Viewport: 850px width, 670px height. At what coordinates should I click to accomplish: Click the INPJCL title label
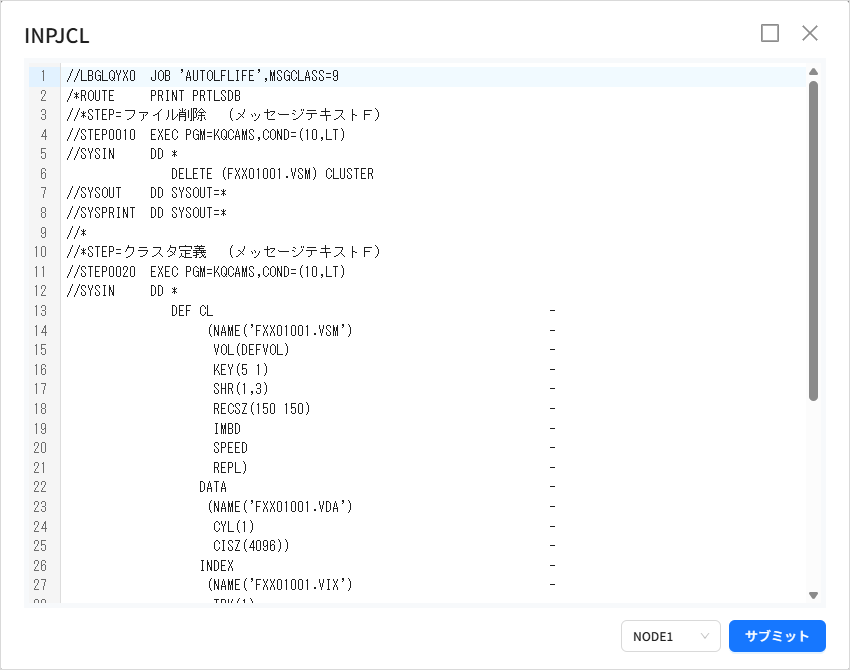(56, 35)
